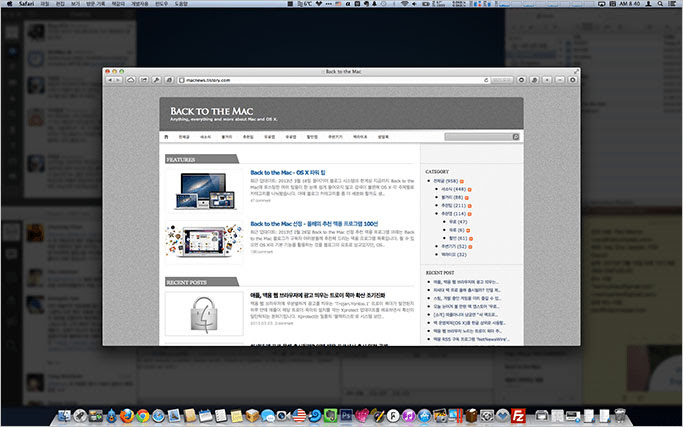Image resolution: width=683 pixels, height=427 pixels.
Task: Open FileZilla from the Dock
Action: tap(518, 415)
